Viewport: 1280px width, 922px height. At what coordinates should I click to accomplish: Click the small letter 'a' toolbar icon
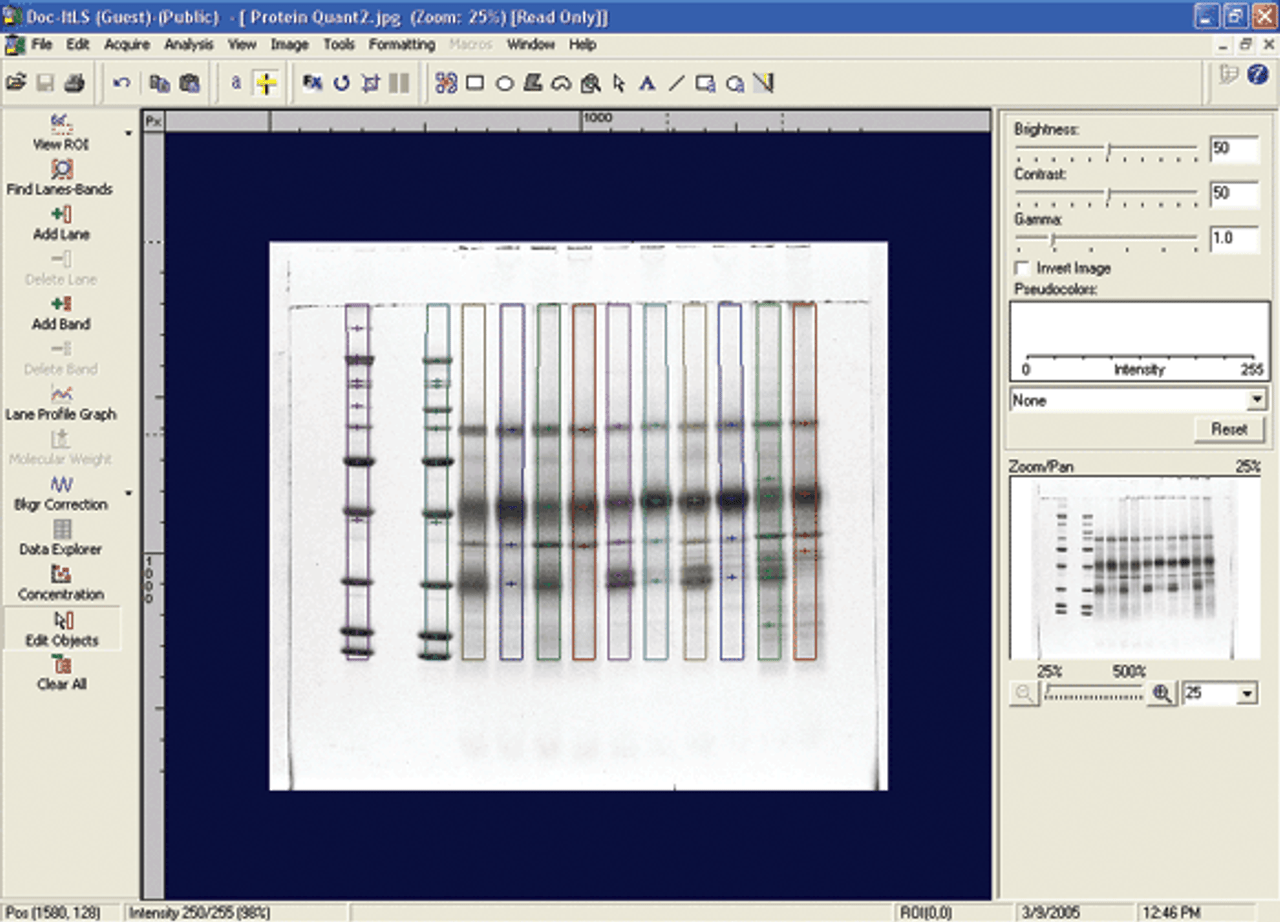pyautogui.click(x=236, y=83)
